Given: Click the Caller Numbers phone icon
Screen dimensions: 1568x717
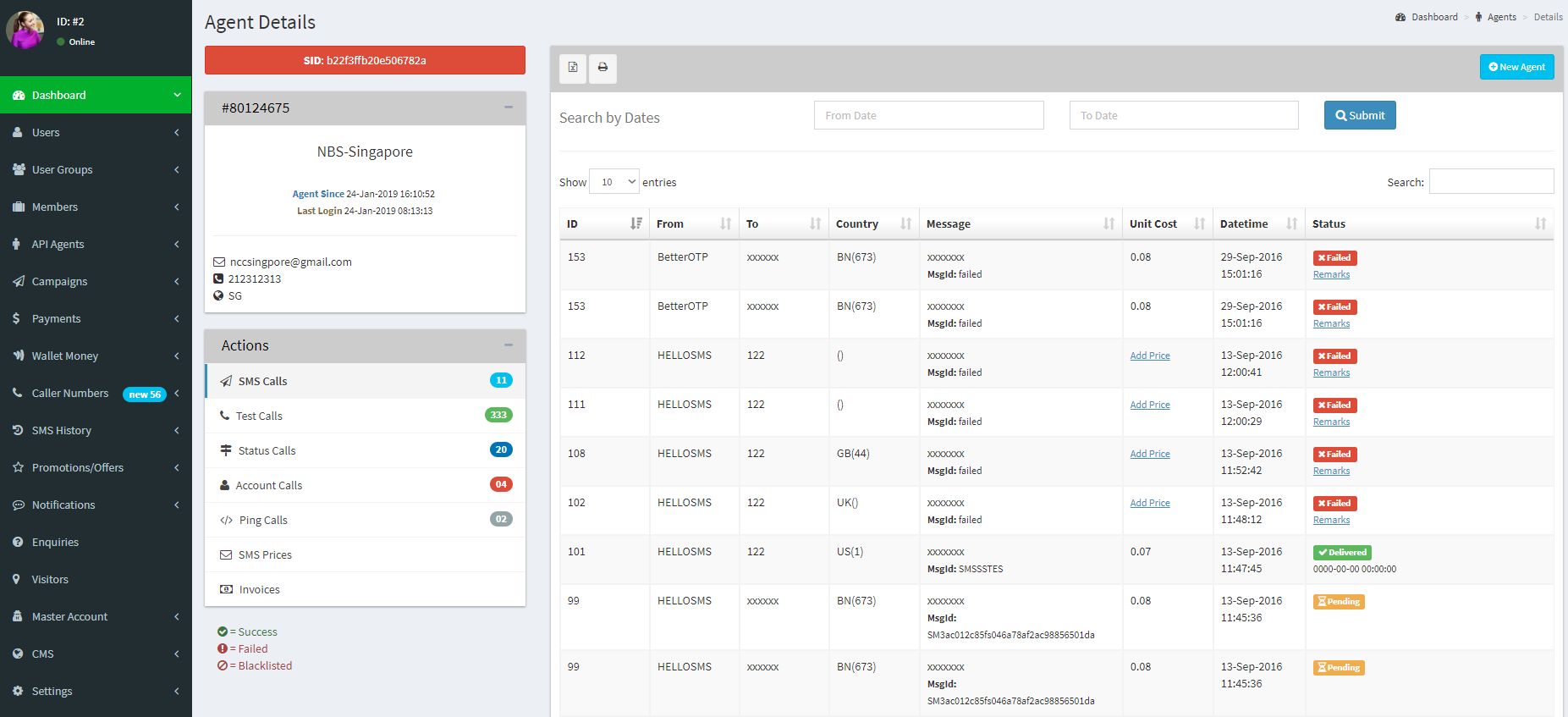Looking at the screenshot, I should pos(18,393).
